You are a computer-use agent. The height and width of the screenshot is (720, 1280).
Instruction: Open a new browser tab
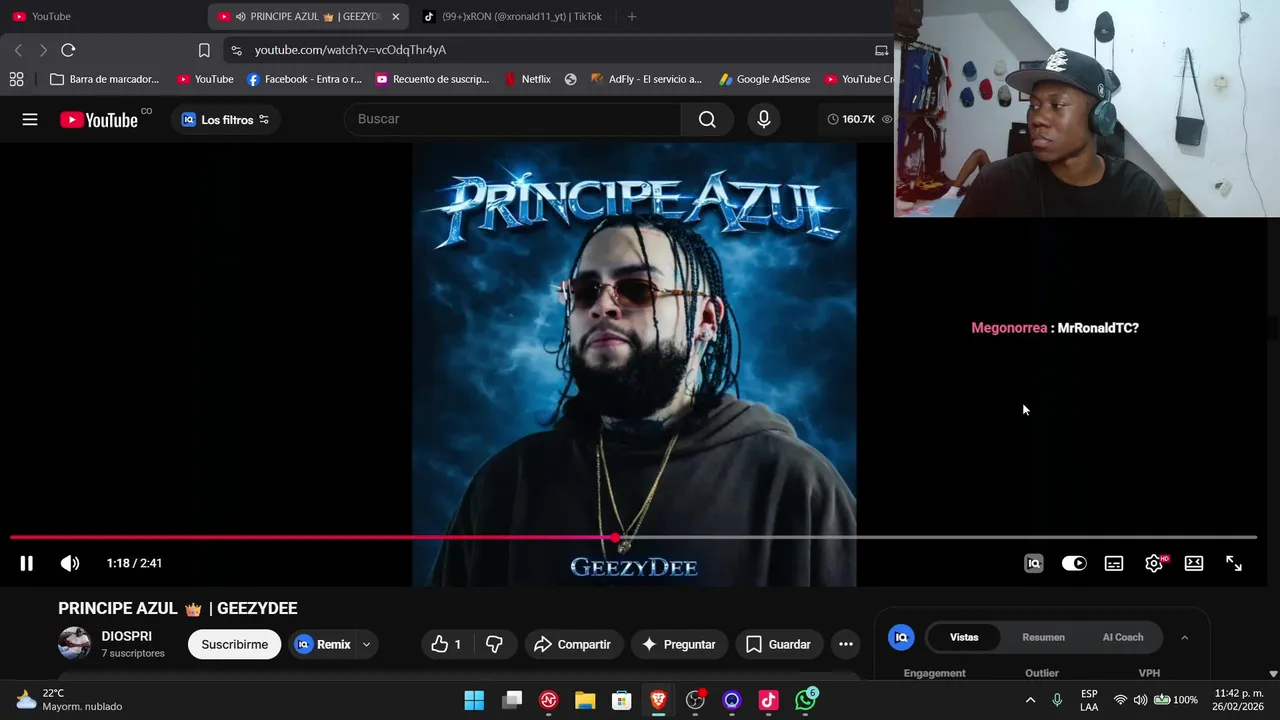pyautogui.click(x=631, y=16)
